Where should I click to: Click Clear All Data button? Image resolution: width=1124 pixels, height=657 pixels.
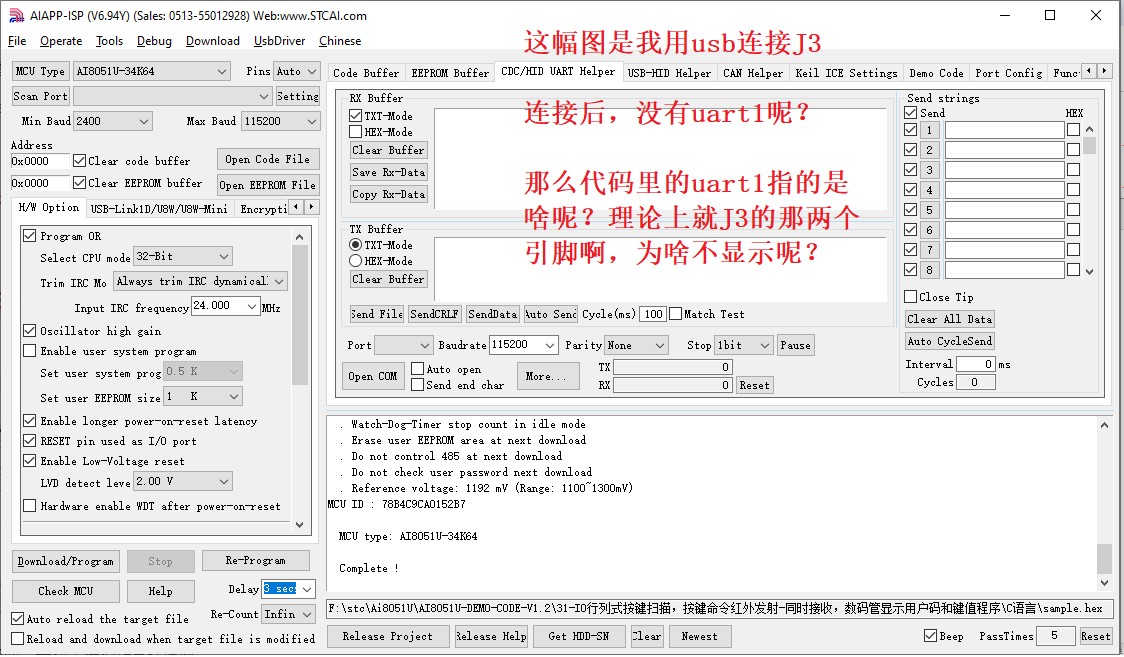coord(950,319)
